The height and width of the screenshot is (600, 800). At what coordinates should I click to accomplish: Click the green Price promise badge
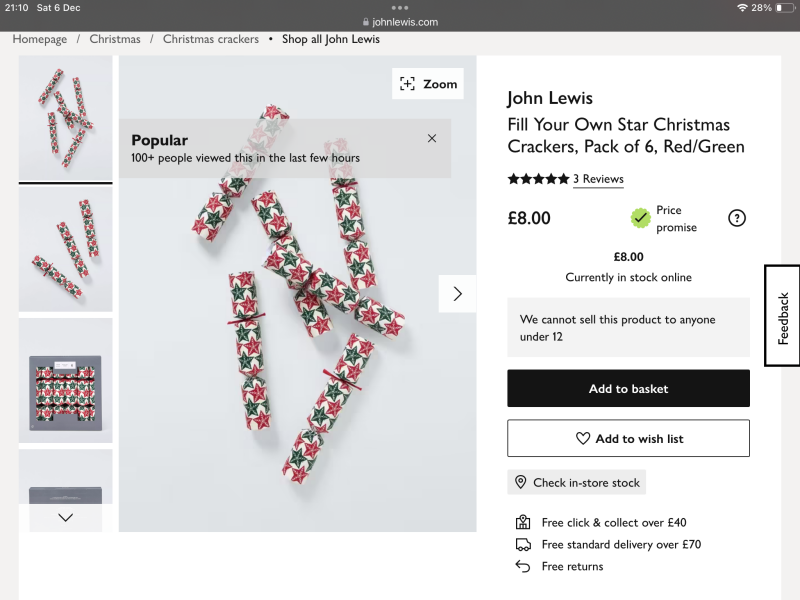coord(641,218)
